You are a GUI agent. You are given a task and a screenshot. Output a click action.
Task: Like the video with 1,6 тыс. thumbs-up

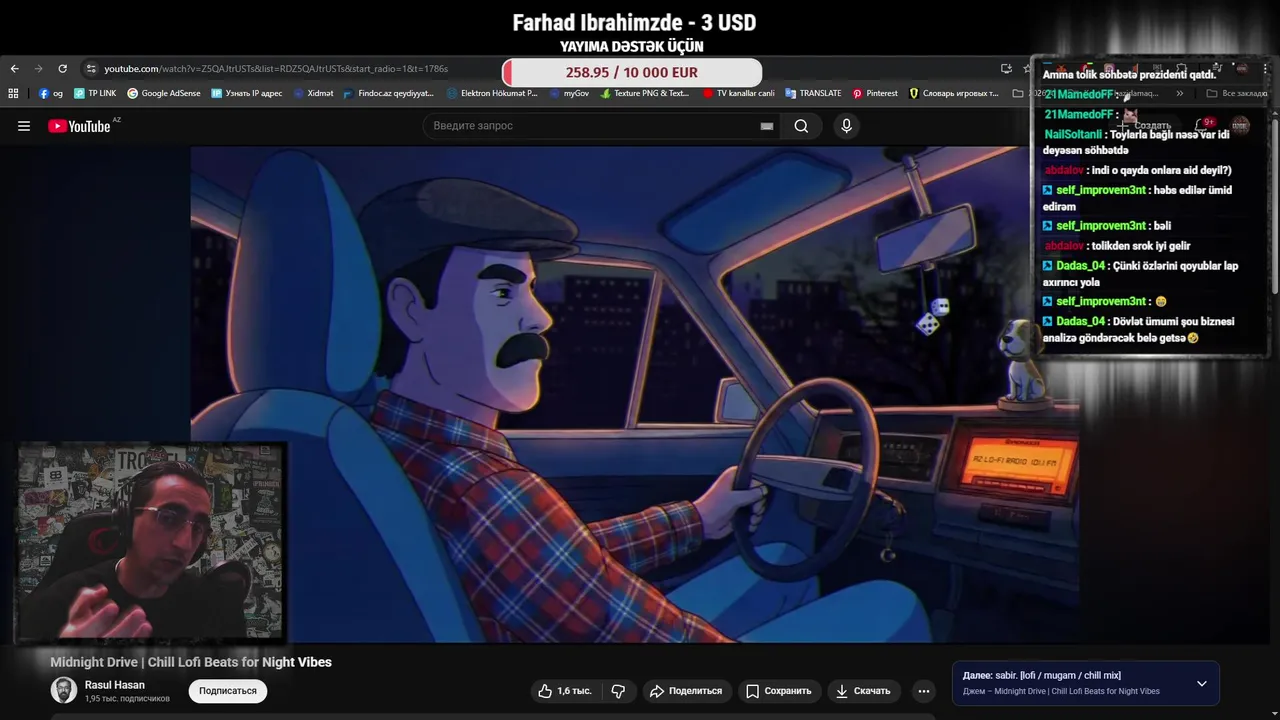(565, 691)
